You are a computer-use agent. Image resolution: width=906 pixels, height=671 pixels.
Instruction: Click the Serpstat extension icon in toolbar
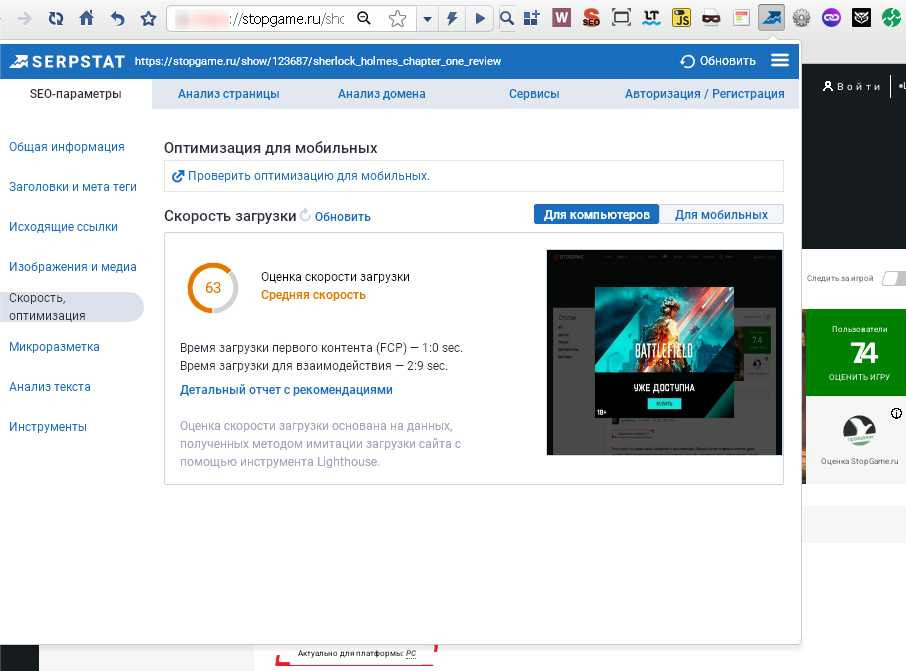point(771,18)
